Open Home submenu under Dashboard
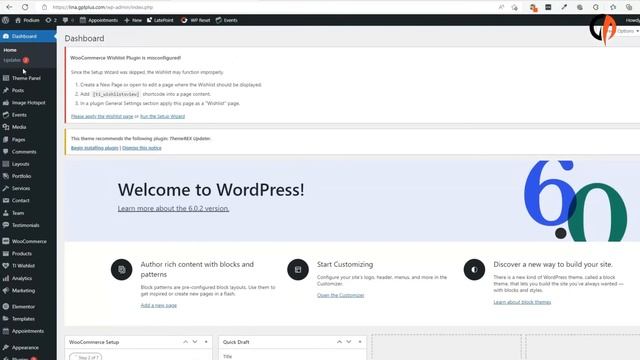640x360 pixels. pyautogui.click(x=10, y=50)
